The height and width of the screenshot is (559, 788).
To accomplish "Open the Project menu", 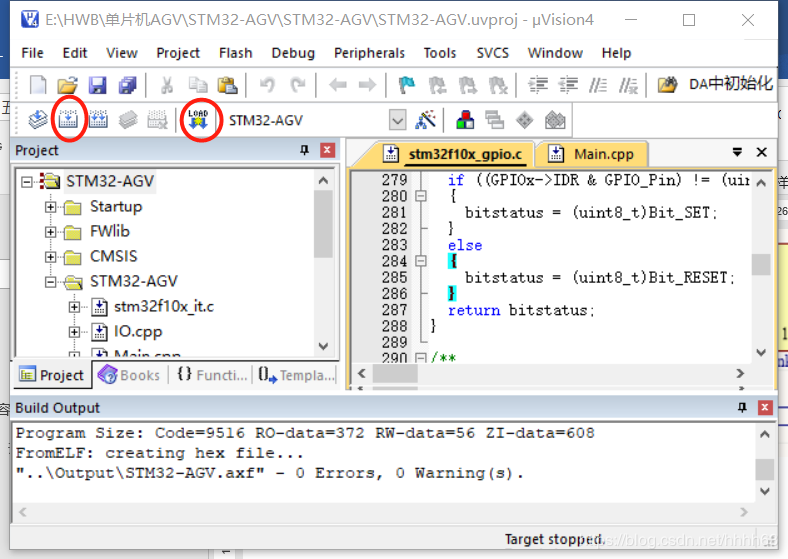I will click(x=178, y=53).
